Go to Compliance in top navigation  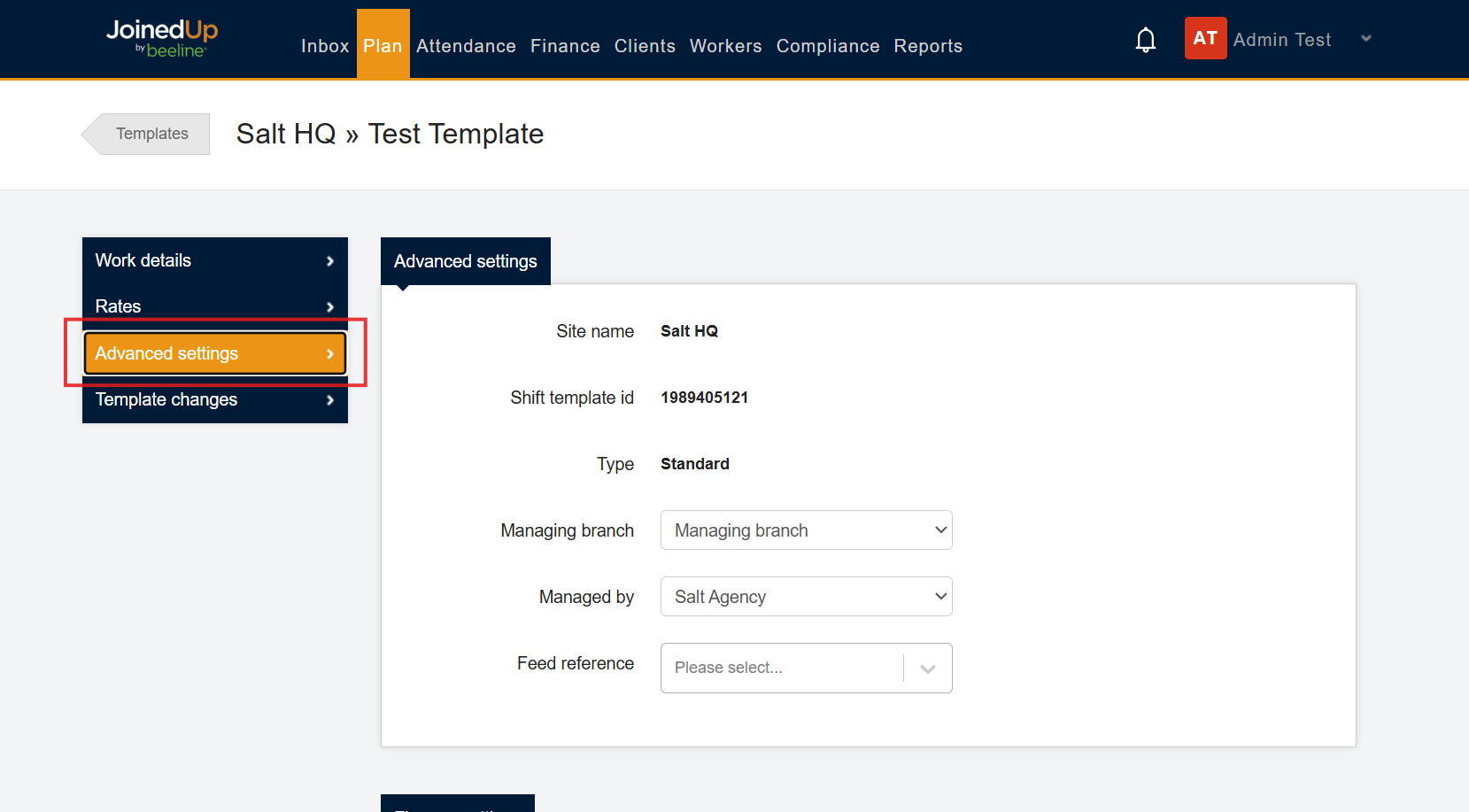tap(828, 46)
